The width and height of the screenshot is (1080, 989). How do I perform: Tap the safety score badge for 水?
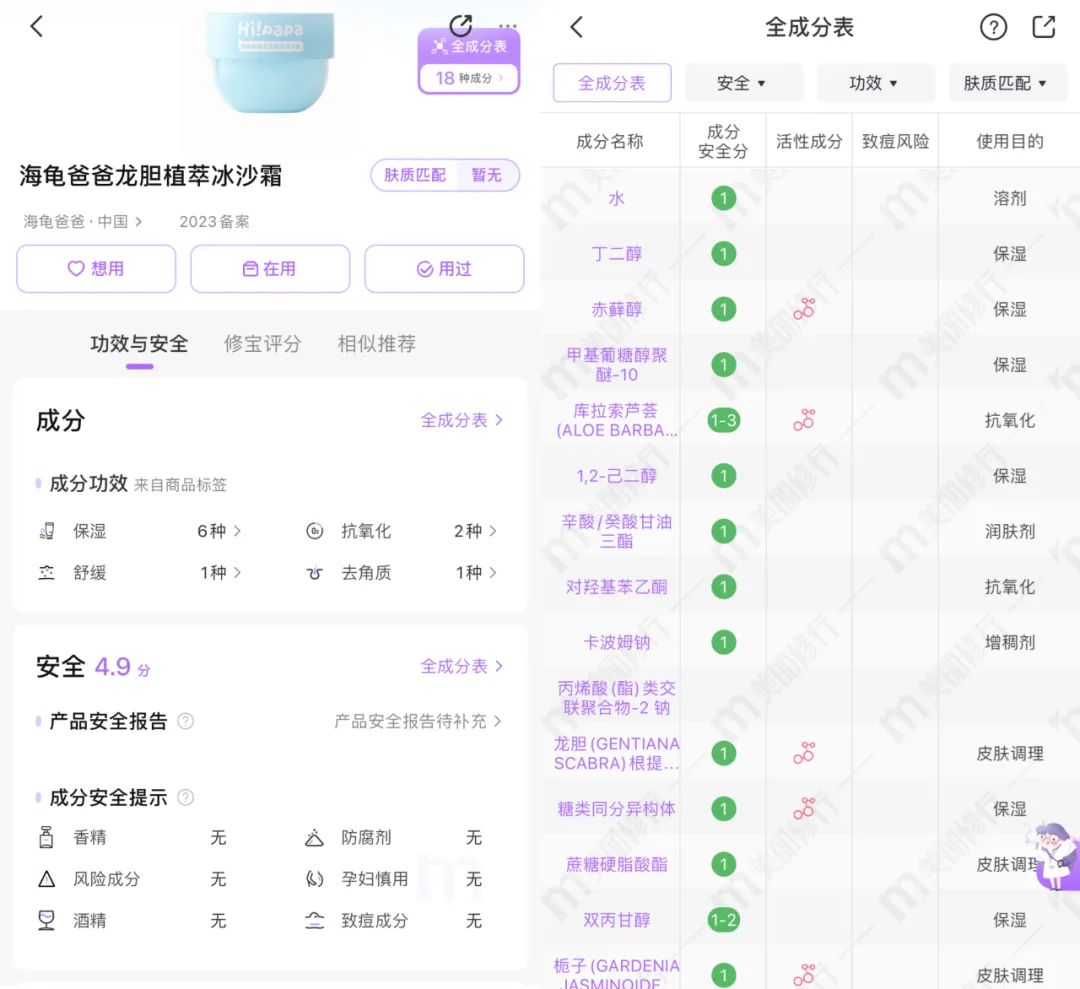click(x=723, y=198)
